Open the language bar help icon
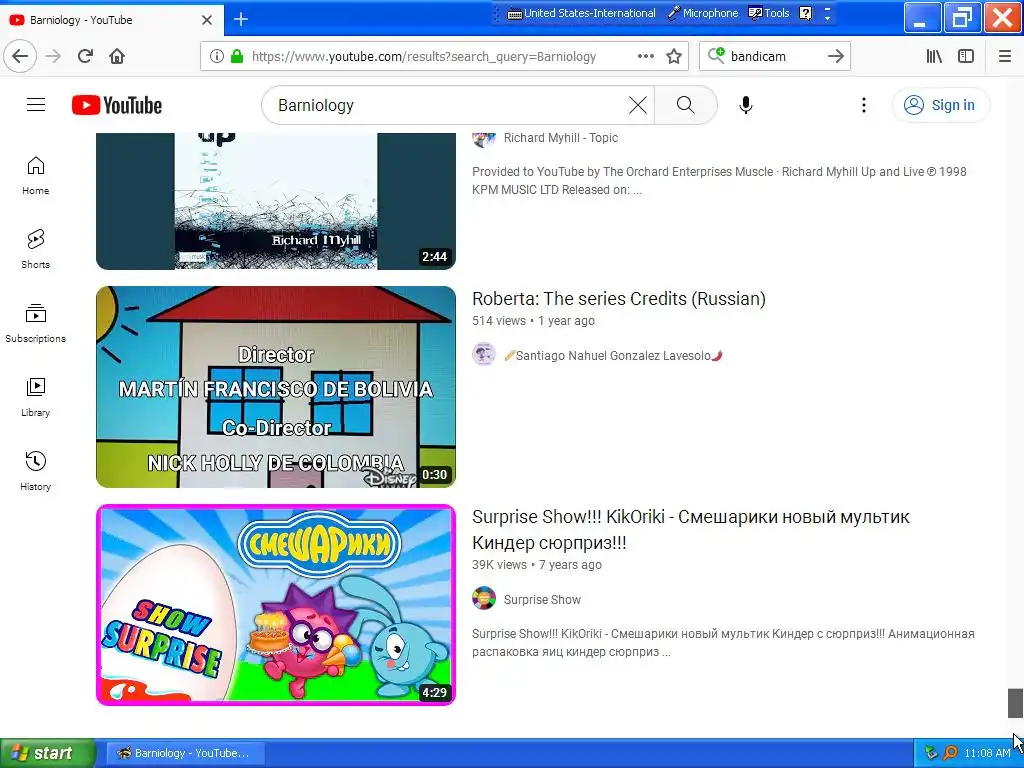1024x768 pixels. [806, 13]
